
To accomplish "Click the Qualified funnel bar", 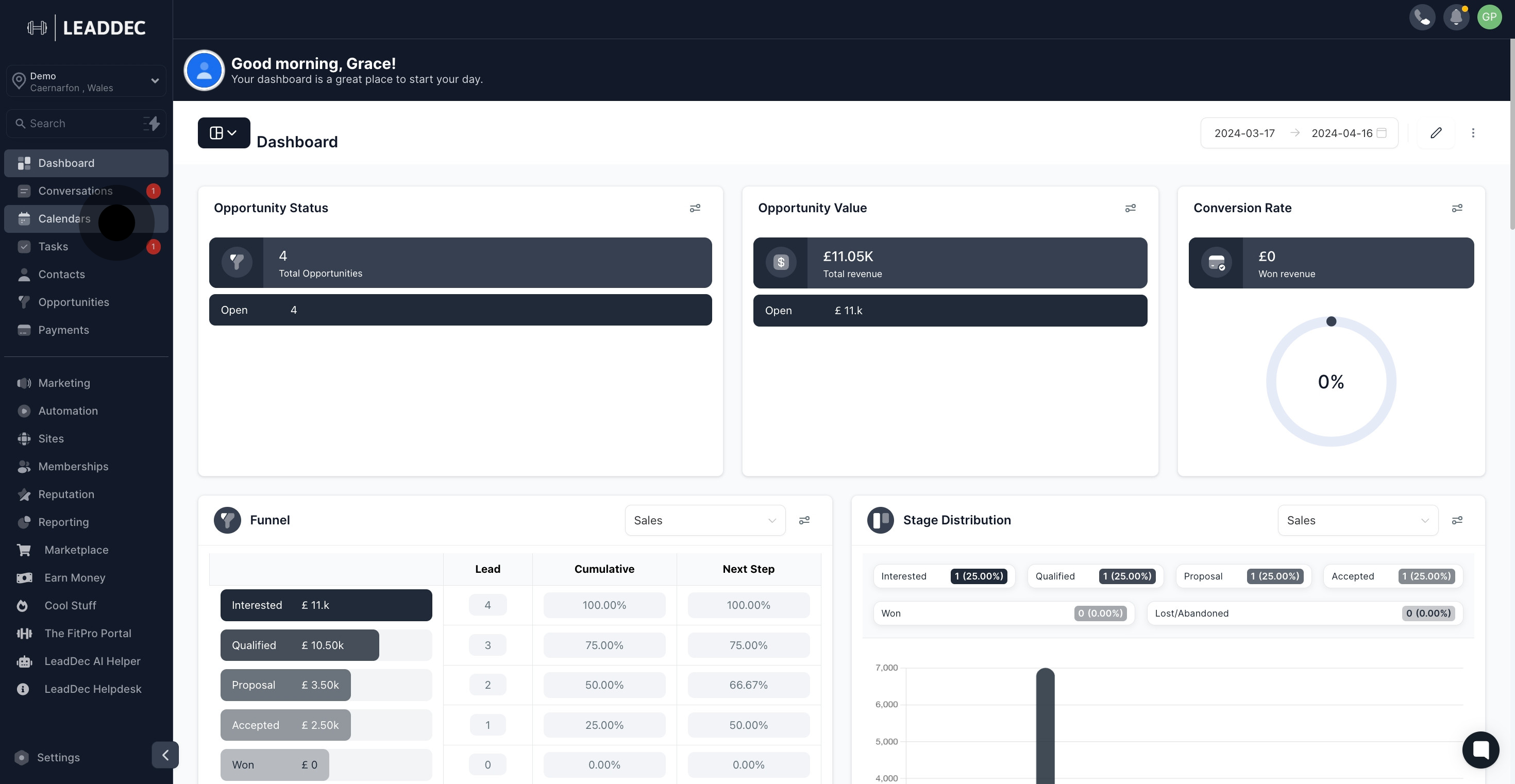I will click(x=299, y=645).
